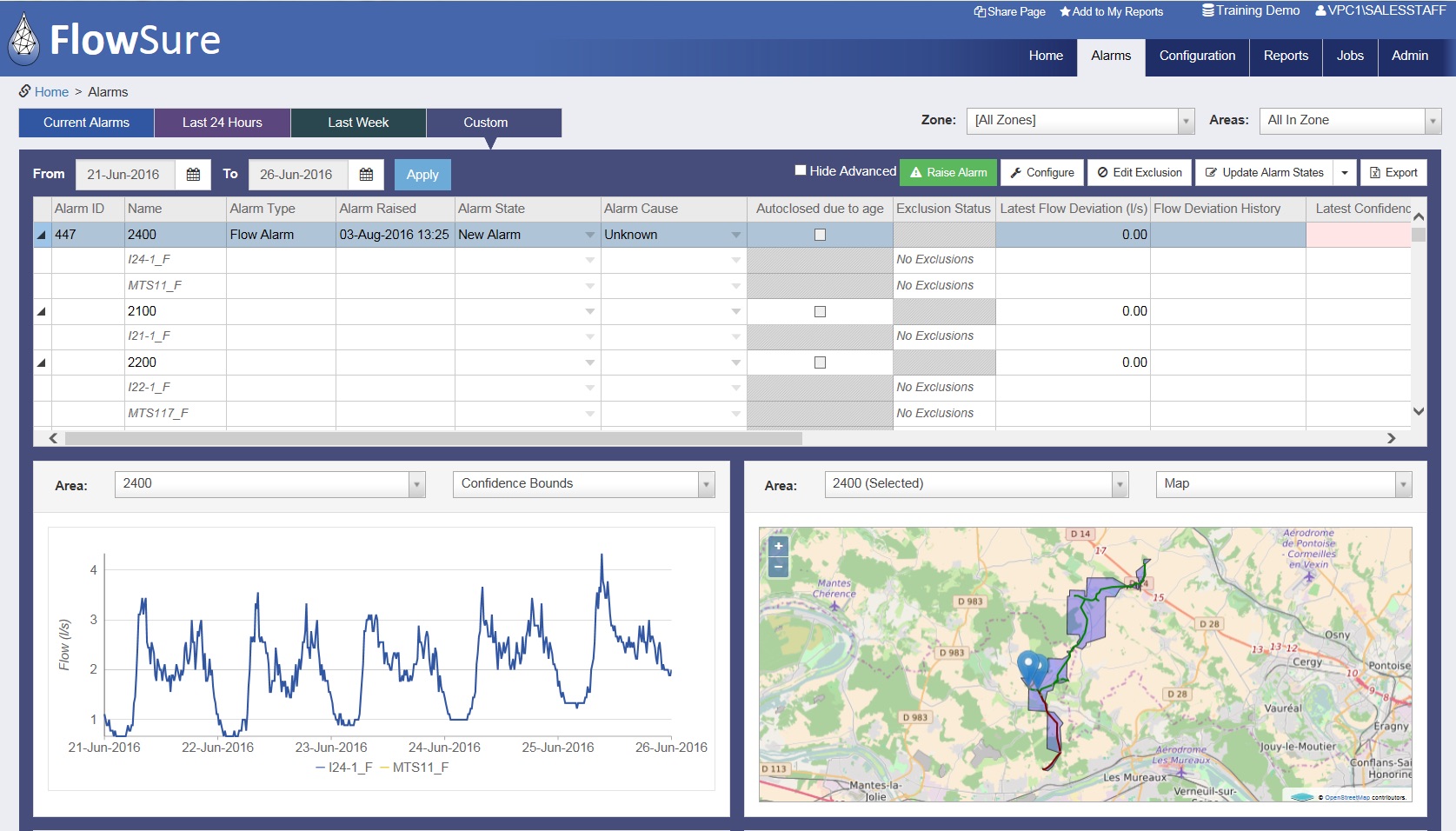
Task: Open the From date calendar picker
Action: pos(193,175)
